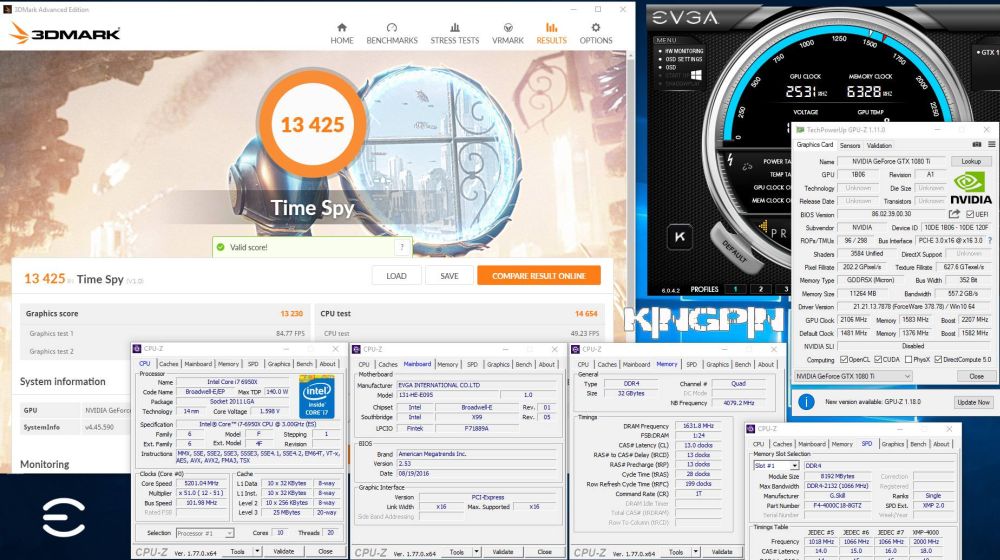Open the 3DMark HOME section
Screen dimensions: 1000x560
(342, 33)
